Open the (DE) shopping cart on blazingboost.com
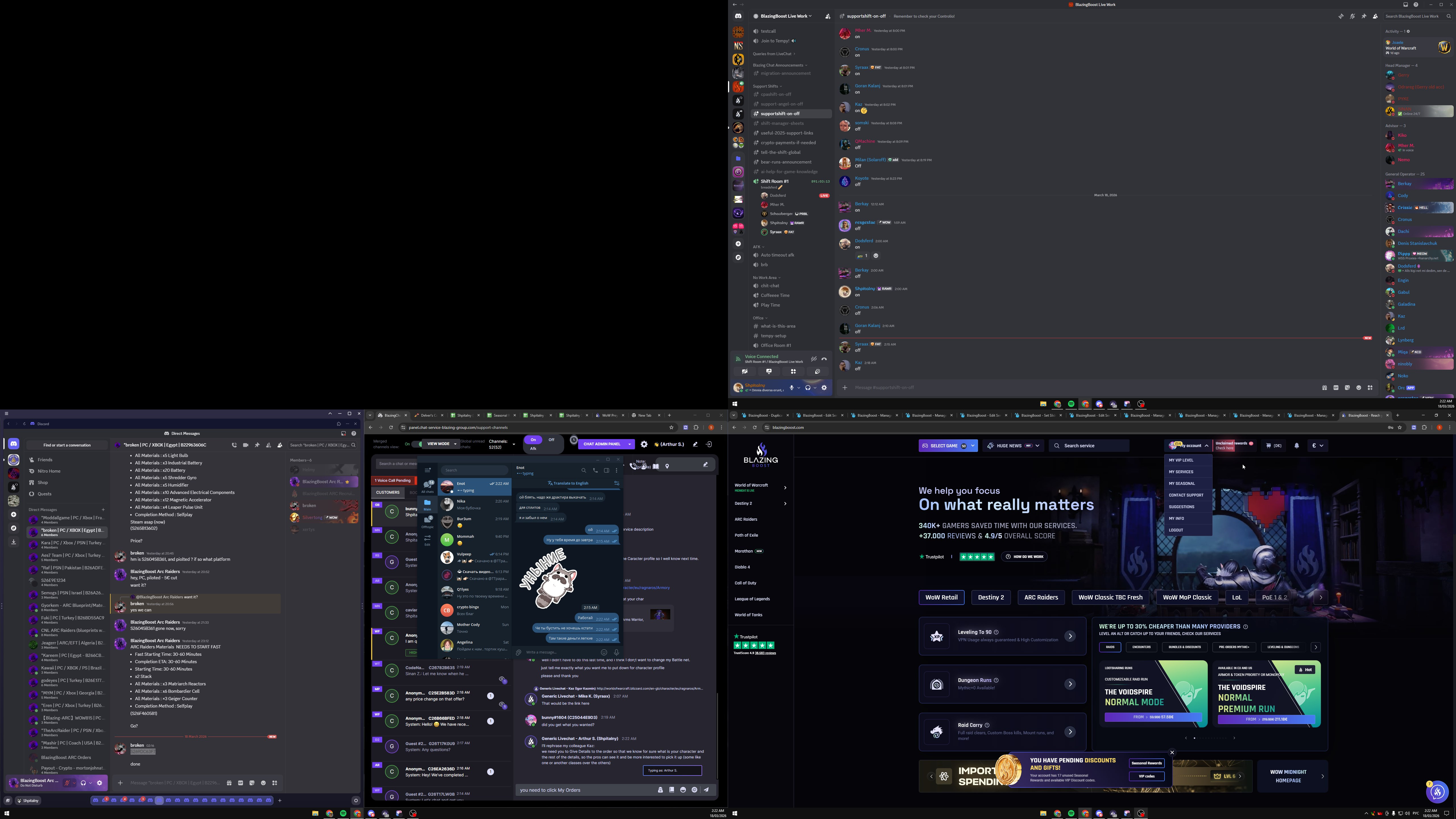 tap(1273, 445)
